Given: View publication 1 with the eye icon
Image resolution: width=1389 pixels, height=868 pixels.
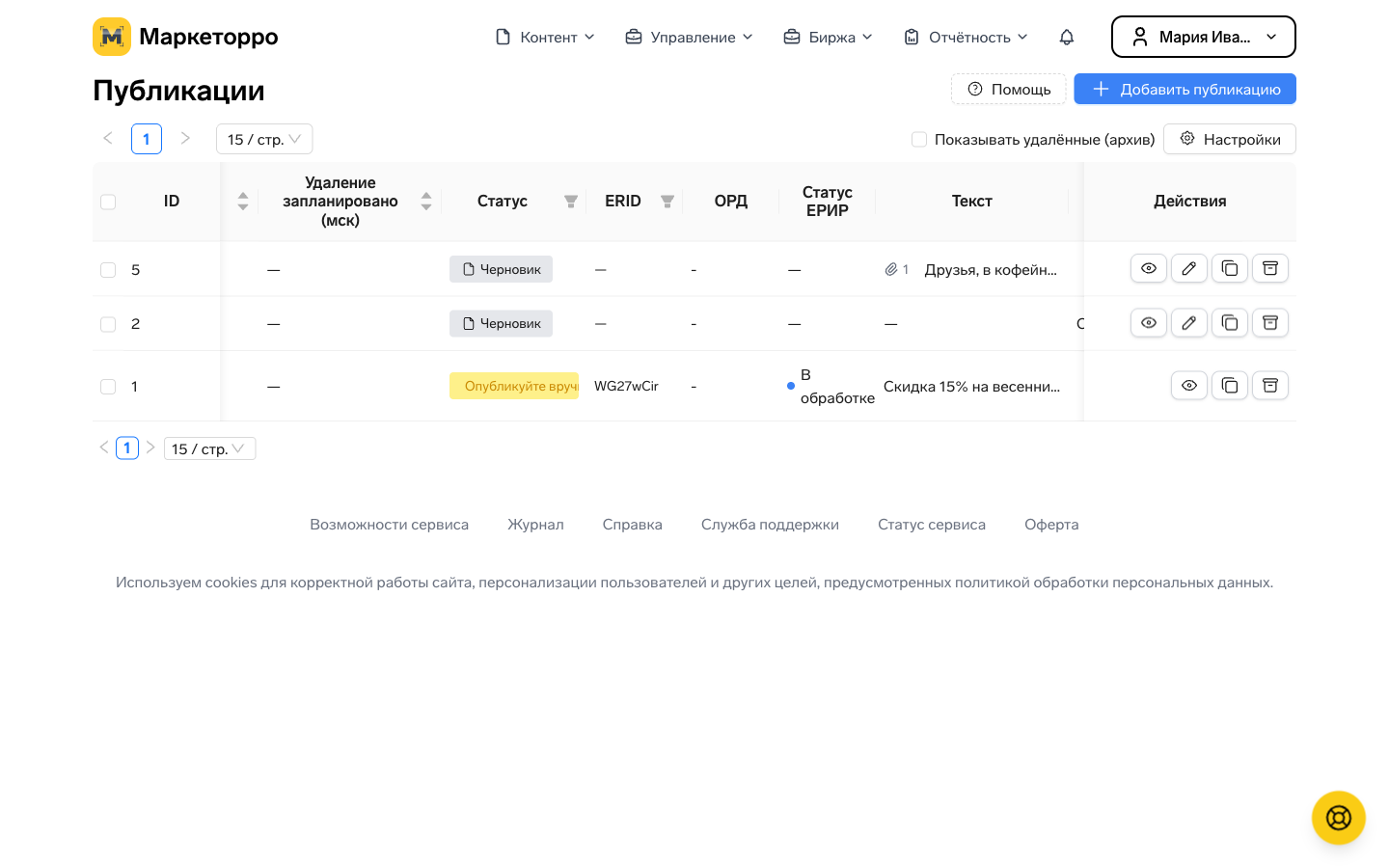Looking at the screenshot, I should coord(1189,385).
